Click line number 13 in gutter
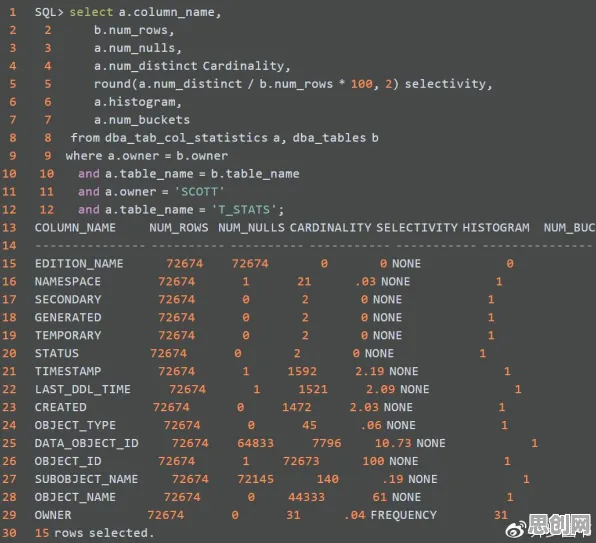 9,228
